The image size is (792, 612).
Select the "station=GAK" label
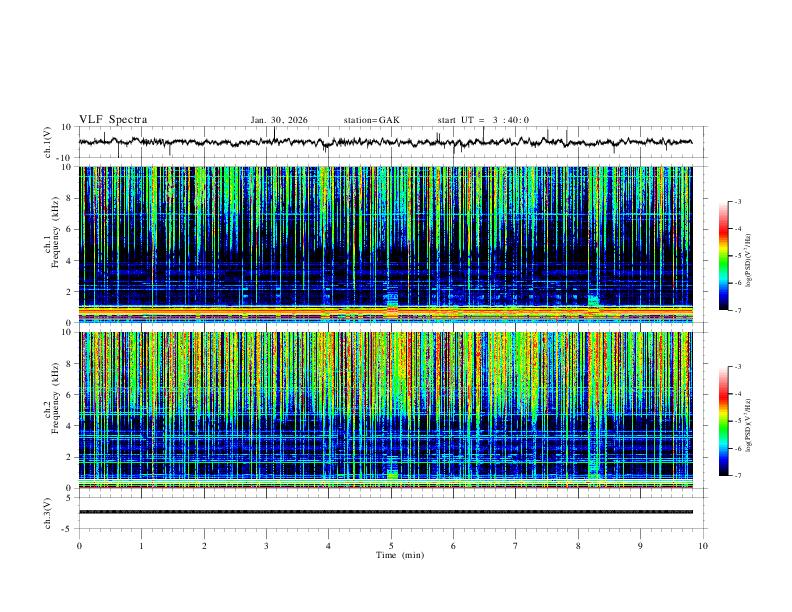[371, 120]
